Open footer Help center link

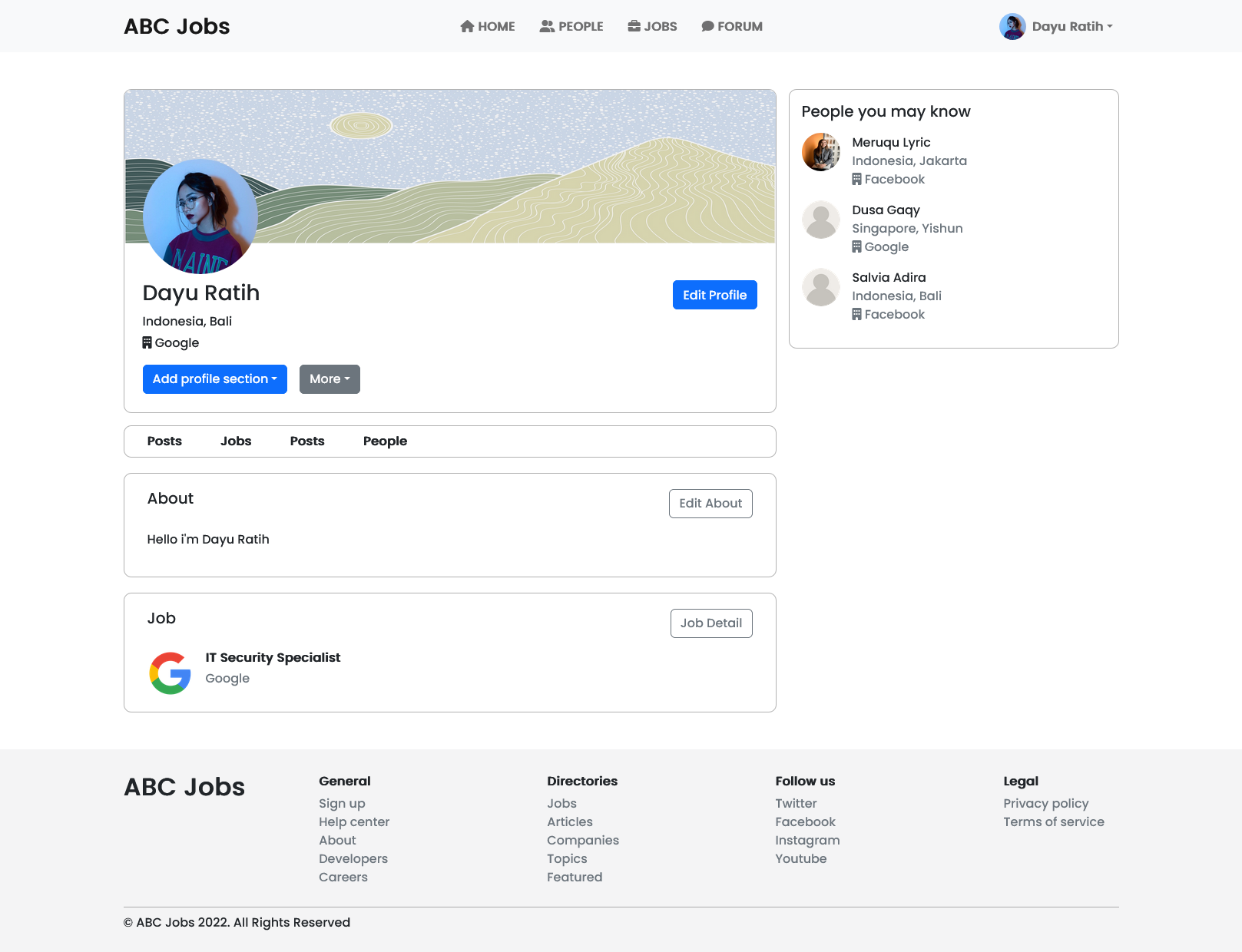click(354, 821)
